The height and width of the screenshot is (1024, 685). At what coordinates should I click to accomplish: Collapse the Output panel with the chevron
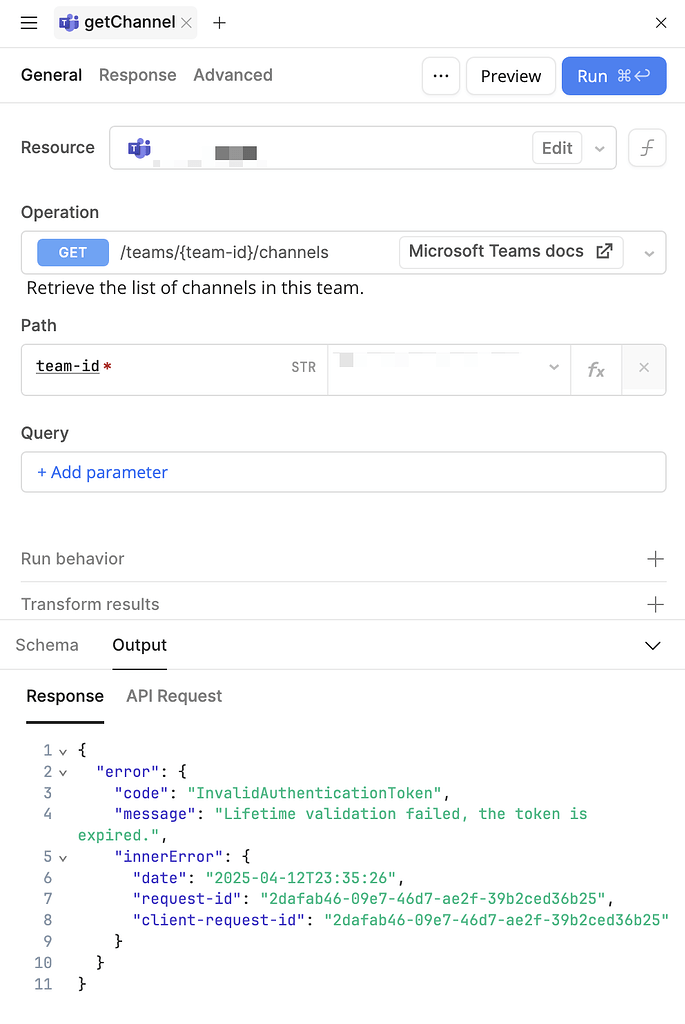(x=653, y=646)
